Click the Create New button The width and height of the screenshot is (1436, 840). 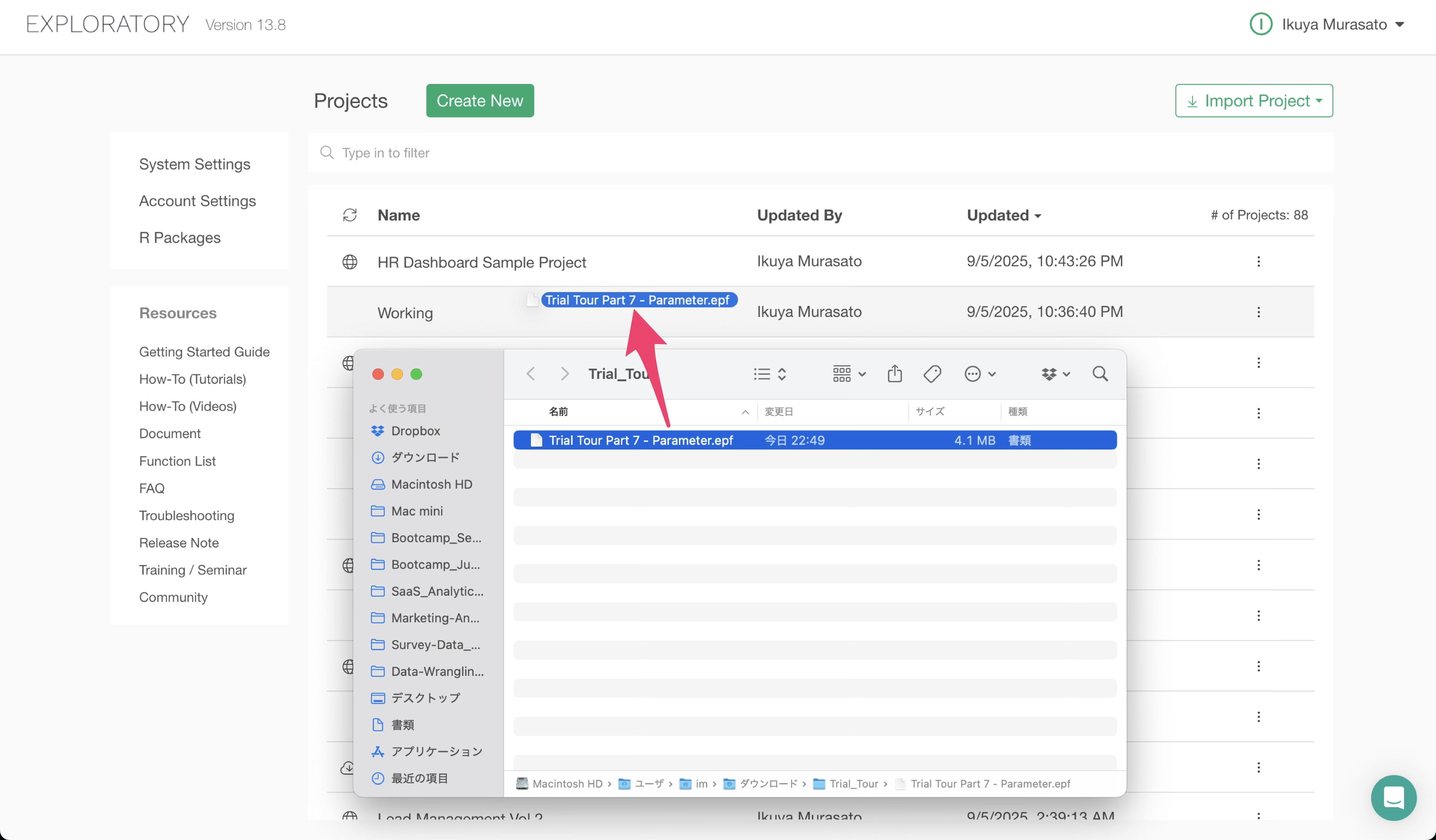[480, 100]
